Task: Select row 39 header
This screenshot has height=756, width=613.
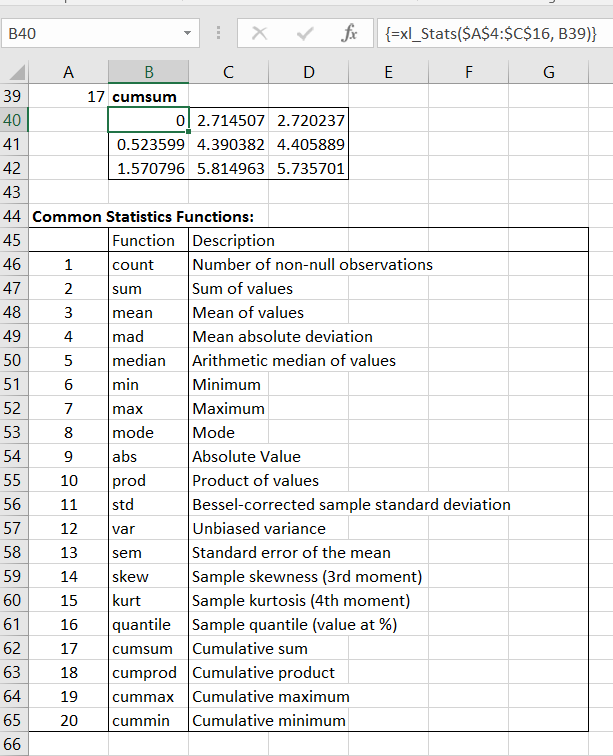Action: click(x=13, y=97)
